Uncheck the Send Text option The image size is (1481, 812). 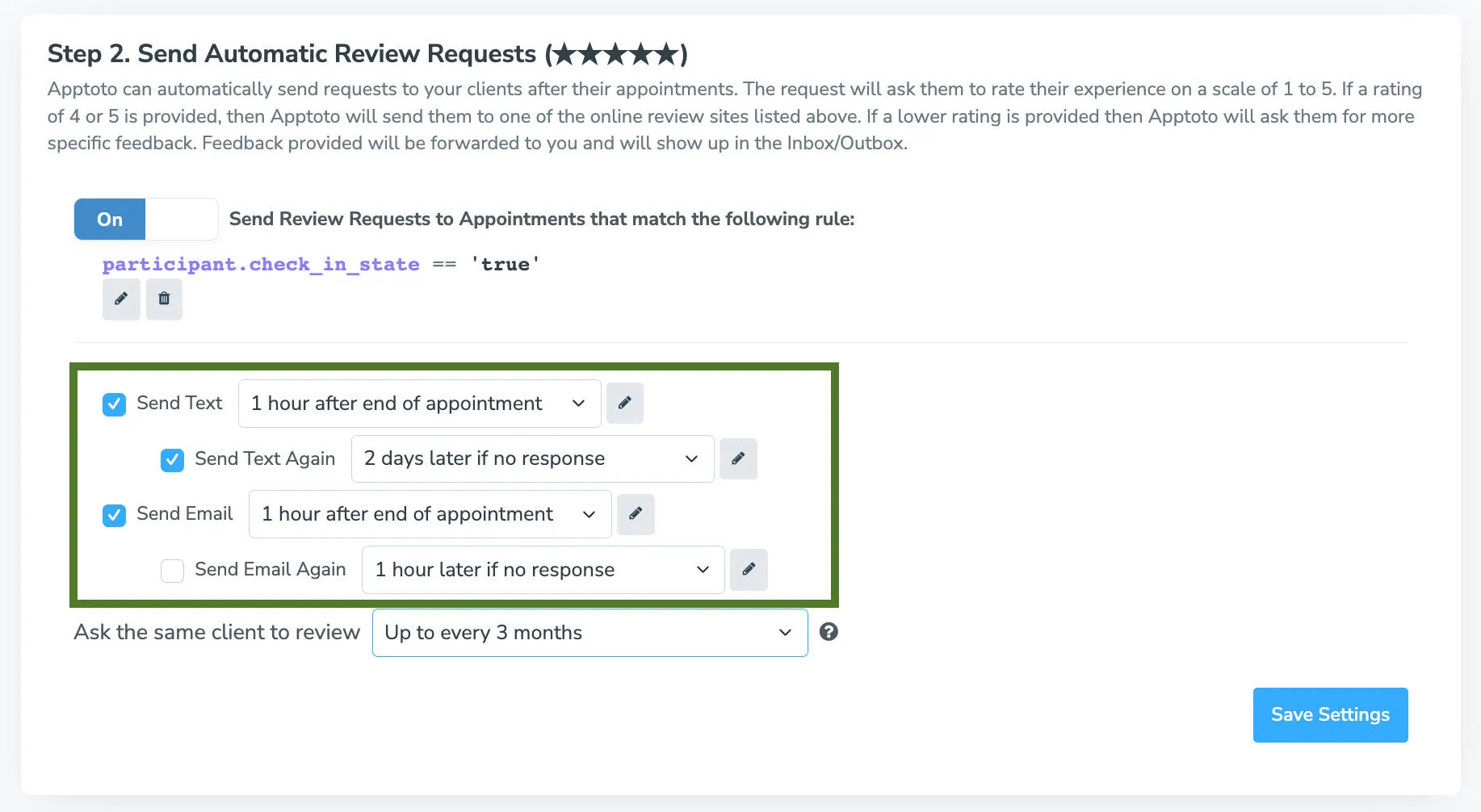point(114,404)
